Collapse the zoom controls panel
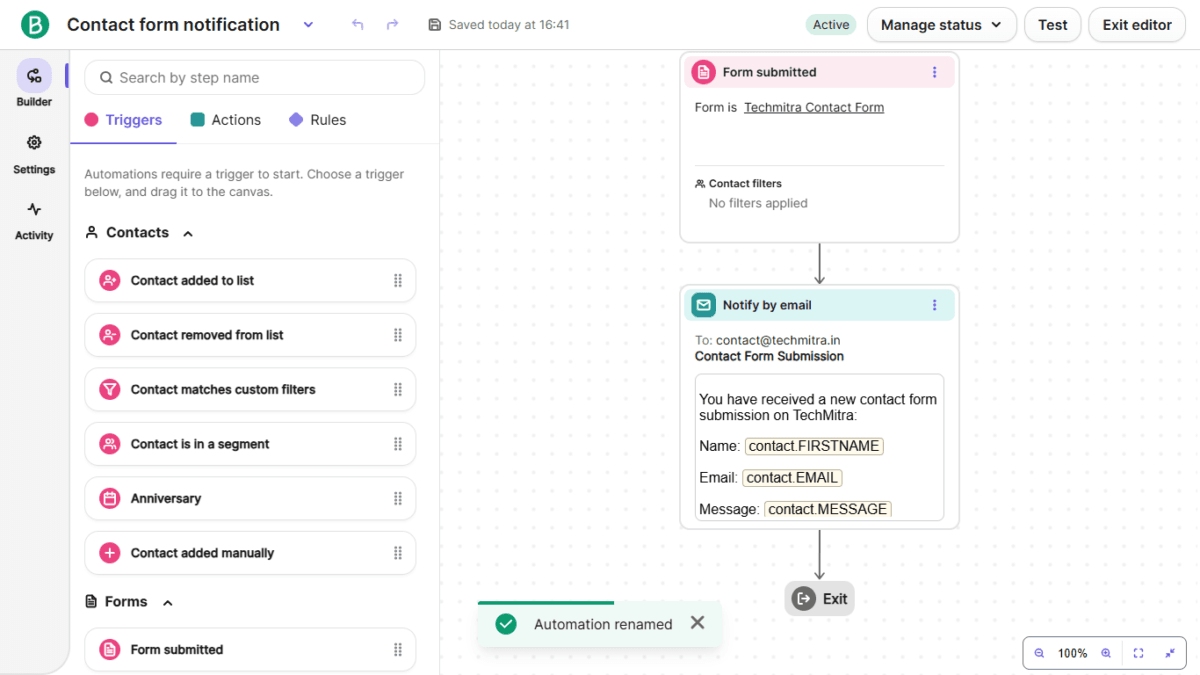This screenshot has width=1200, height=675. click(x=1170, y=653)
